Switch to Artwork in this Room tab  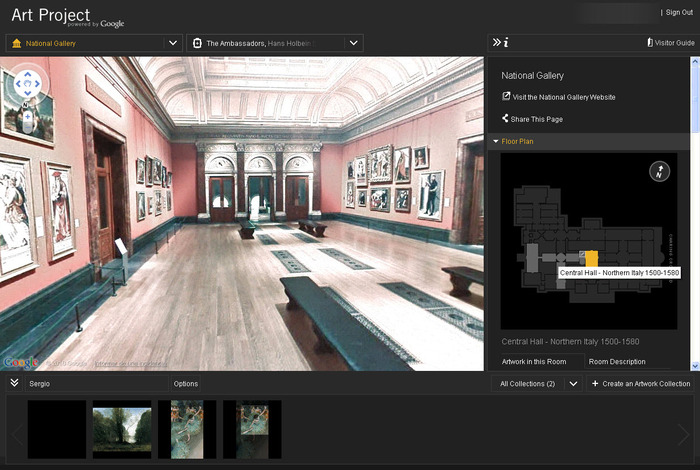534,362
